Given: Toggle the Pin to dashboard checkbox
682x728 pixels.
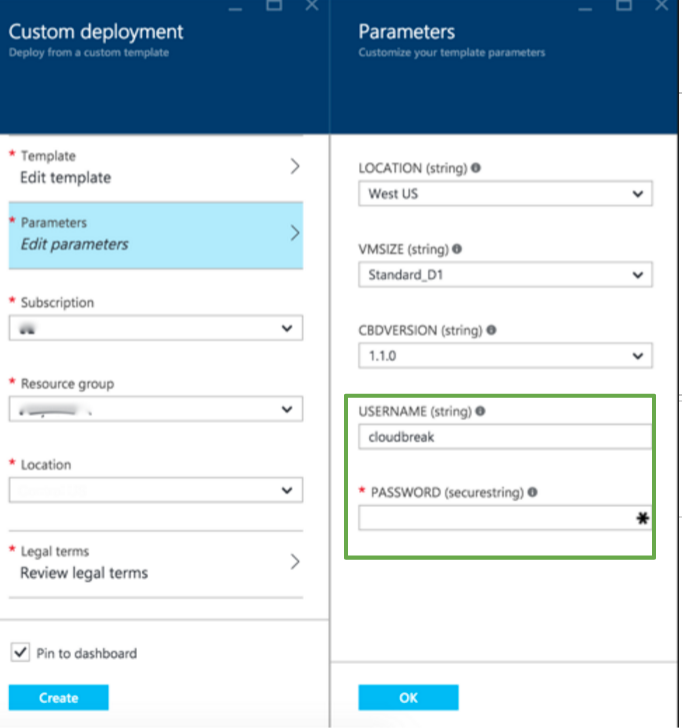Looking at the screenshot, I should pos(19,653).
